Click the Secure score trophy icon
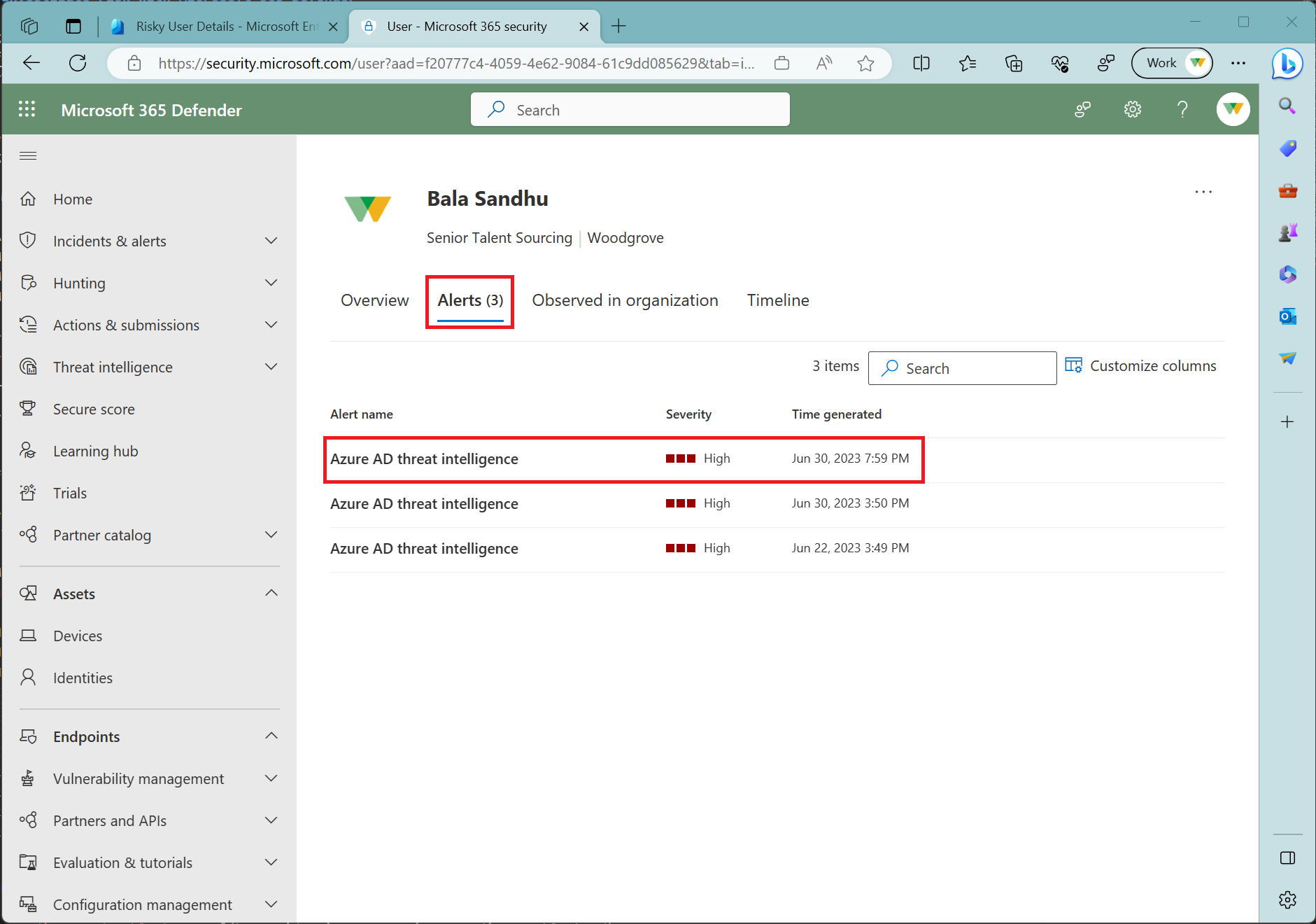Screen dimensions: 1316x924 (x=28, y=409)
